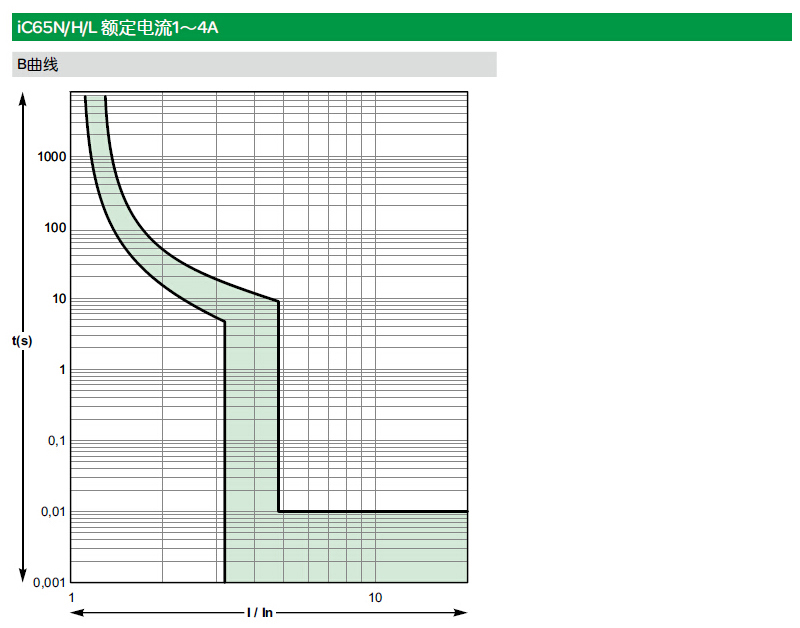Viewport: 800px width, 628px height.
Task: Click the 10 label on the horizontal axis
Action: click(x=374, y=598)
